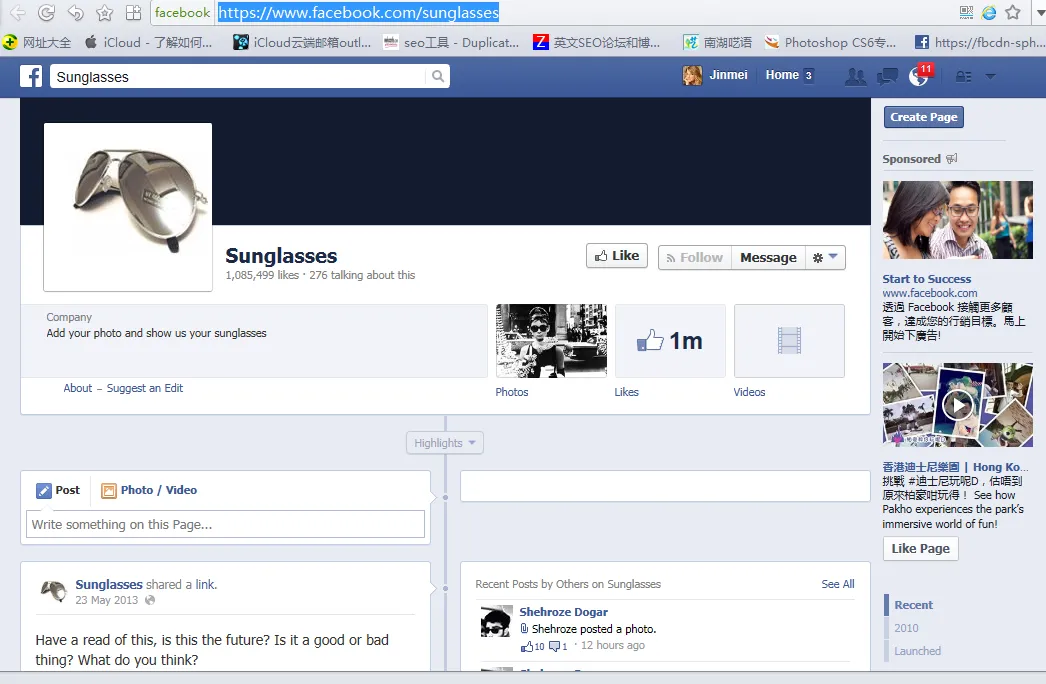Click the browser address bar URL

point(358,13)
